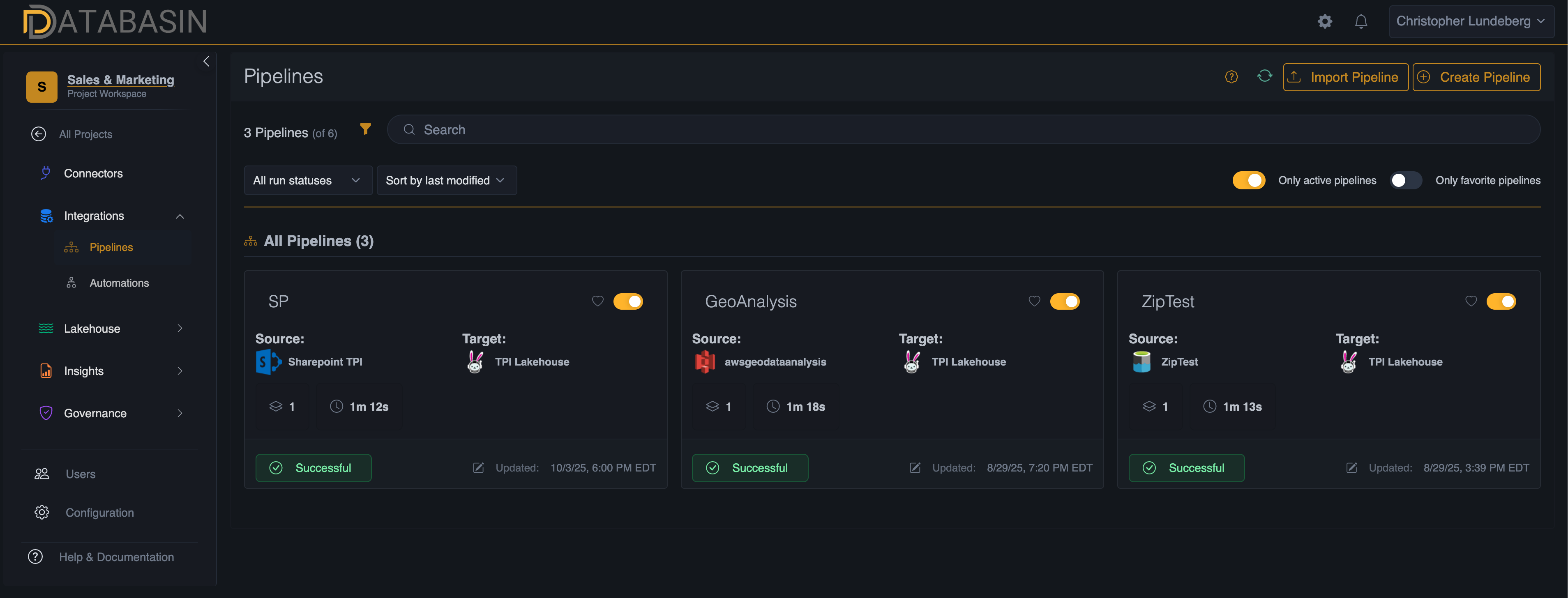Image resolution: width=1568 pixels, height=598 pixels.
Task: Deactivate the GeoAnalysis pipeline toggle
Action: pos(1065,301)
